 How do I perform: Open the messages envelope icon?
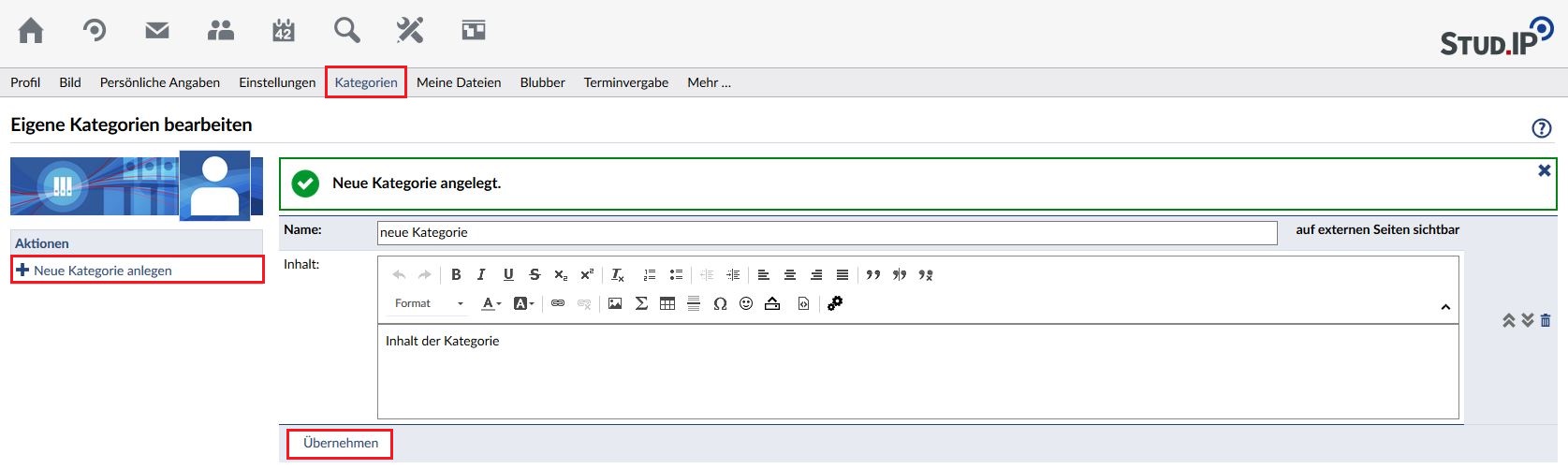click(x=157, y=31)
